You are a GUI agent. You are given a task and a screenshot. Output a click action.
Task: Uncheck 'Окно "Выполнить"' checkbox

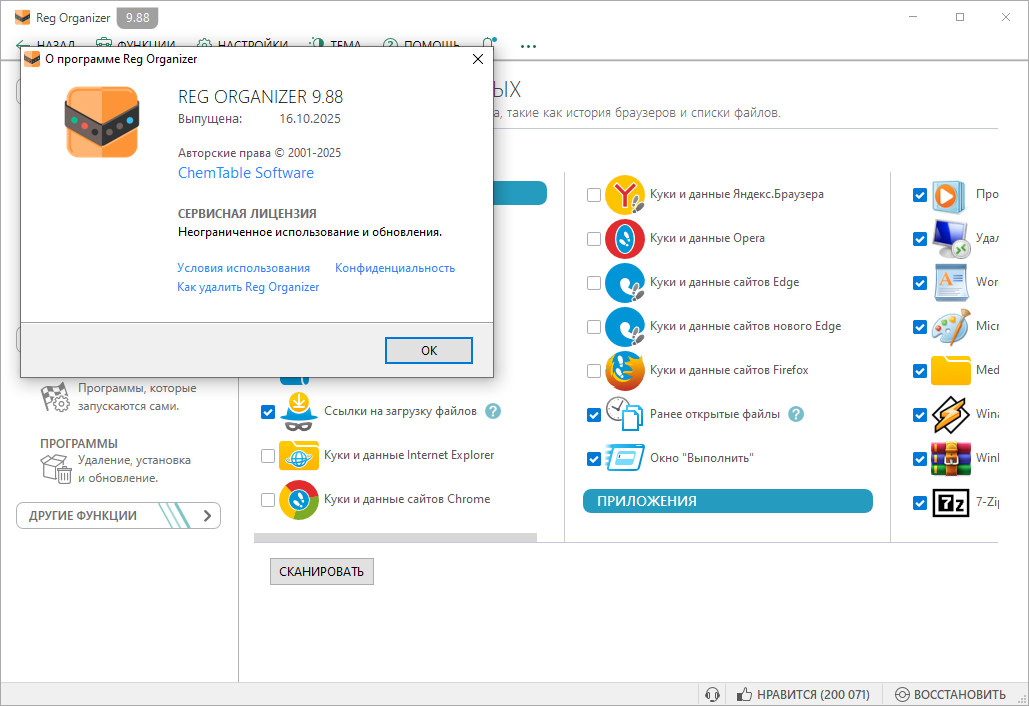594,459
